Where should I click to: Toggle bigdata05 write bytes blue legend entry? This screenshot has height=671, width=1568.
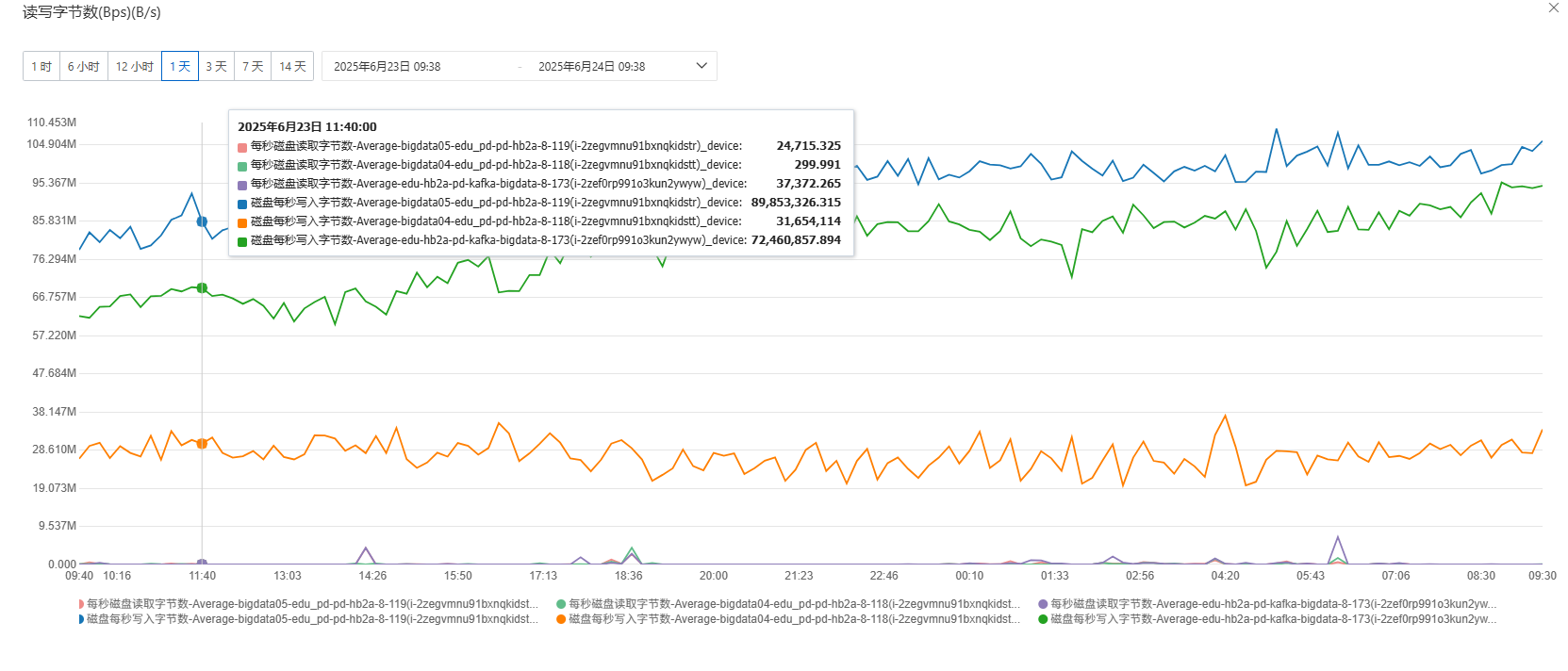click(x=309, y=619)
